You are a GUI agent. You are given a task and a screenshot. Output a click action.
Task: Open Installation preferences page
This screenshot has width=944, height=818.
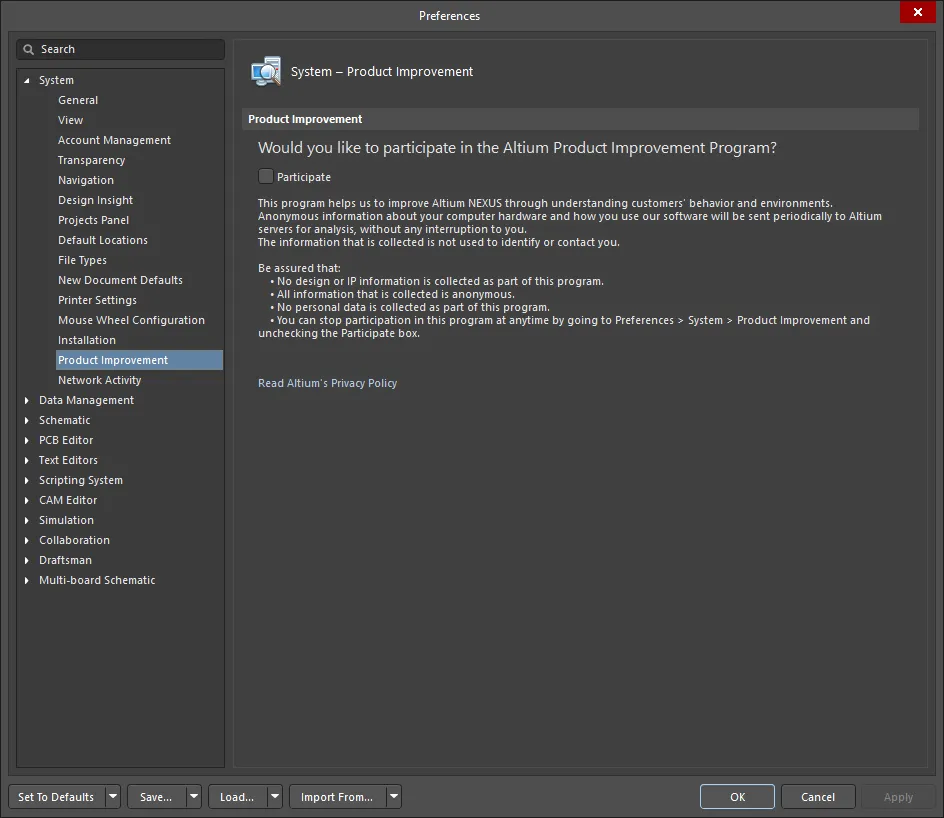point(87,340)
